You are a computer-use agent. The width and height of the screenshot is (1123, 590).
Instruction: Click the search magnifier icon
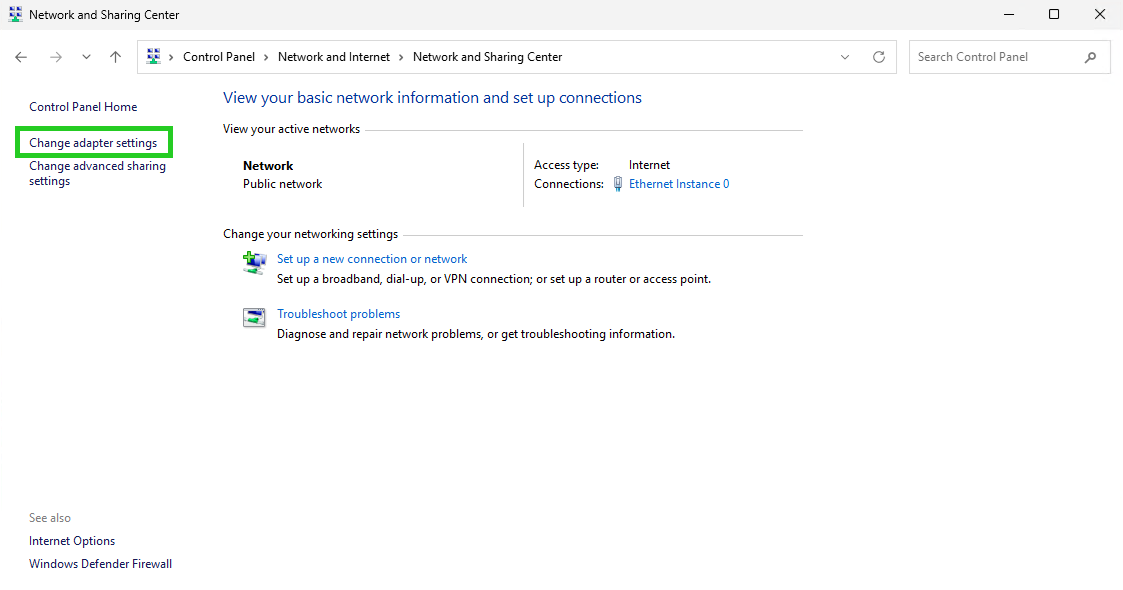point(1091,57)
